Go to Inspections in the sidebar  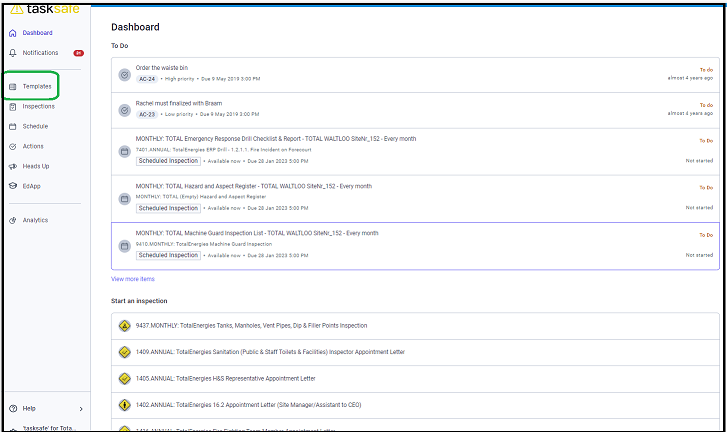point(38,107)
